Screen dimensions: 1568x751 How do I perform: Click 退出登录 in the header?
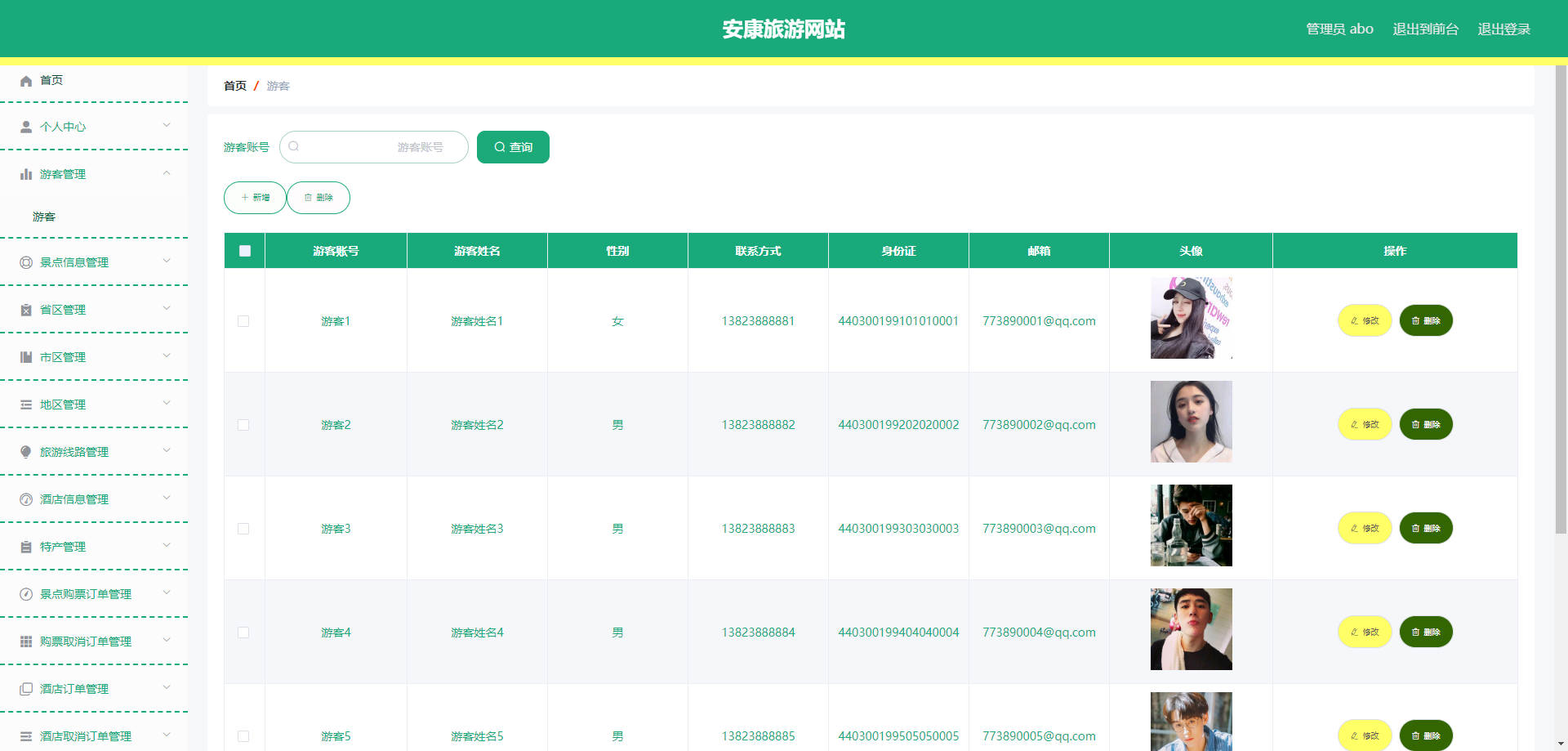(x=1503, y=29)
